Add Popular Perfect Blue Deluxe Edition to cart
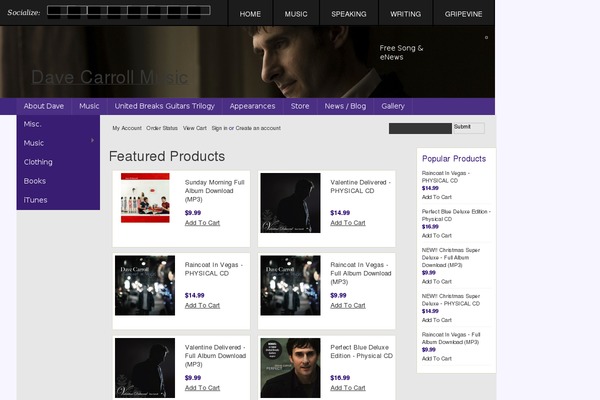 click(x=437, y=235)
